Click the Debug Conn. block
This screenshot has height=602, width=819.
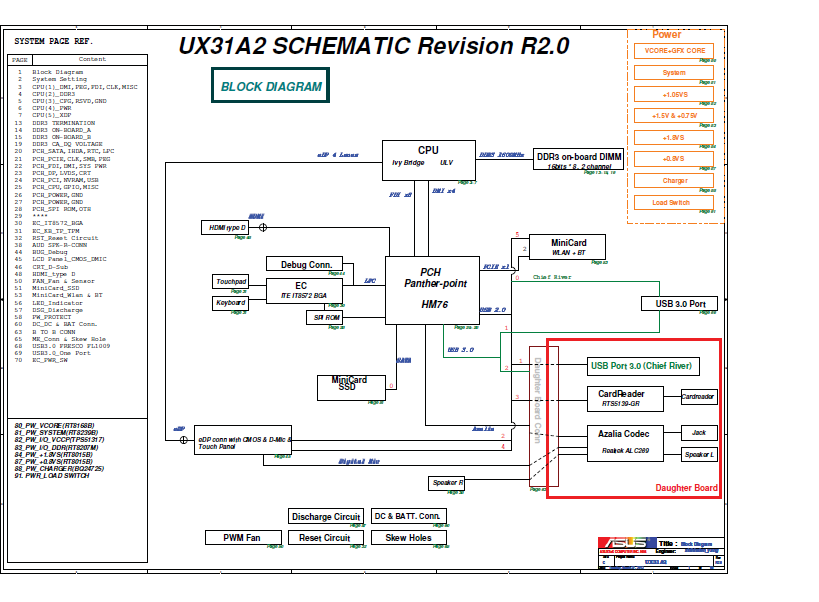[305, 264]
